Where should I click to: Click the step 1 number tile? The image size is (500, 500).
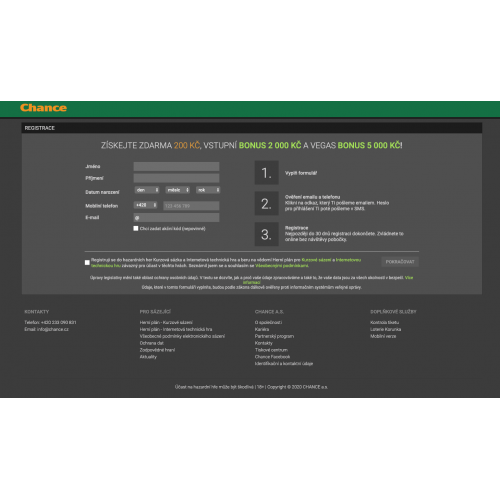[x=267, y=173]
